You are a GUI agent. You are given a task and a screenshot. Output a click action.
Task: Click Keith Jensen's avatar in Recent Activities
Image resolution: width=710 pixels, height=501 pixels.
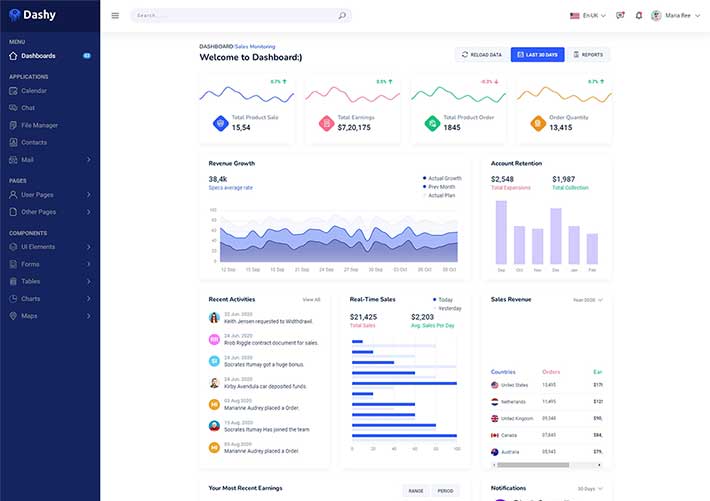tap(214, 317)
